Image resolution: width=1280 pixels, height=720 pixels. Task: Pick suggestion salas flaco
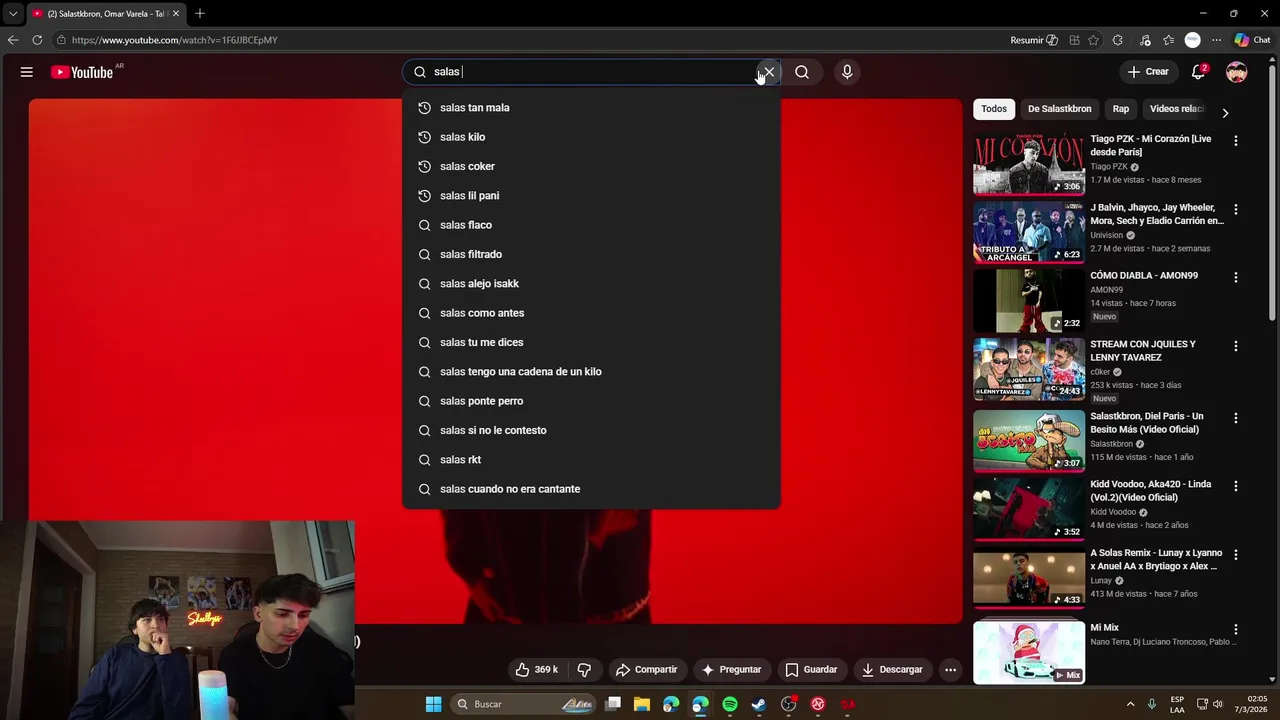[x=591, y=225]
